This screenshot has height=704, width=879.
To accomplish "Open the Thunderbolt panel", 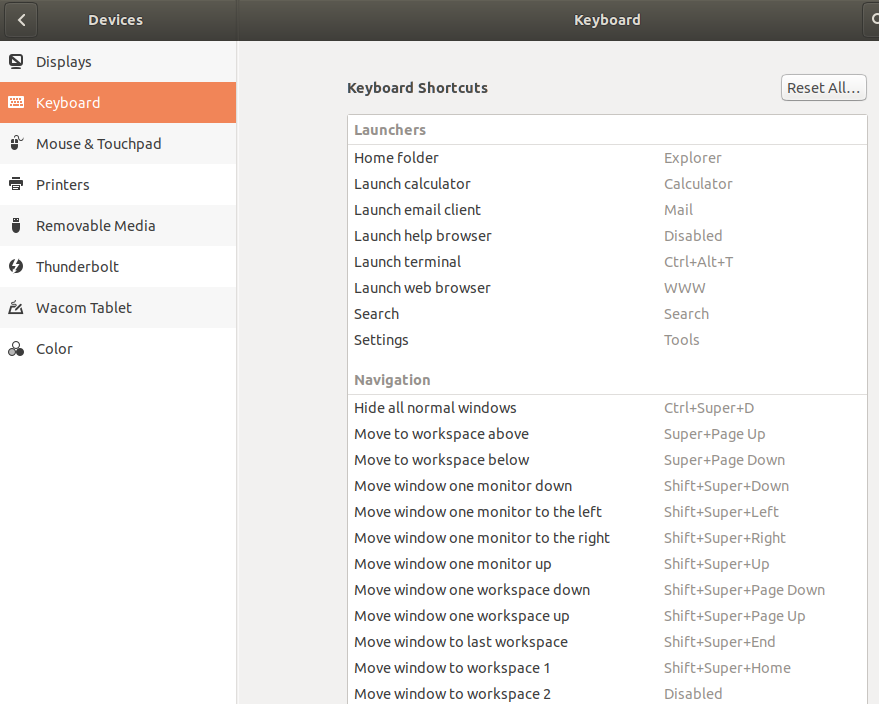I will click(118, 266).
